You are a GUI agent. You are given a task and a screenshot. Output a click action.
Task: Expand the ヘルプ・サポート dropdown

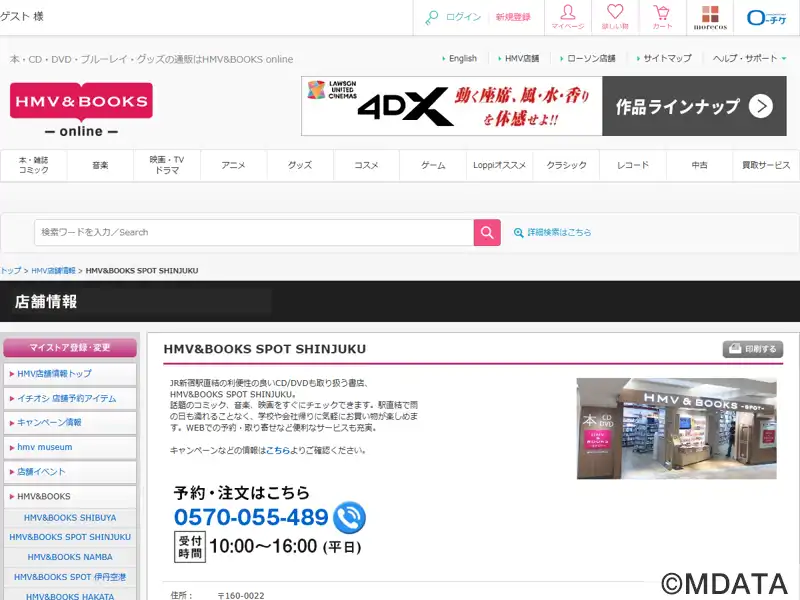coord(749,58)
